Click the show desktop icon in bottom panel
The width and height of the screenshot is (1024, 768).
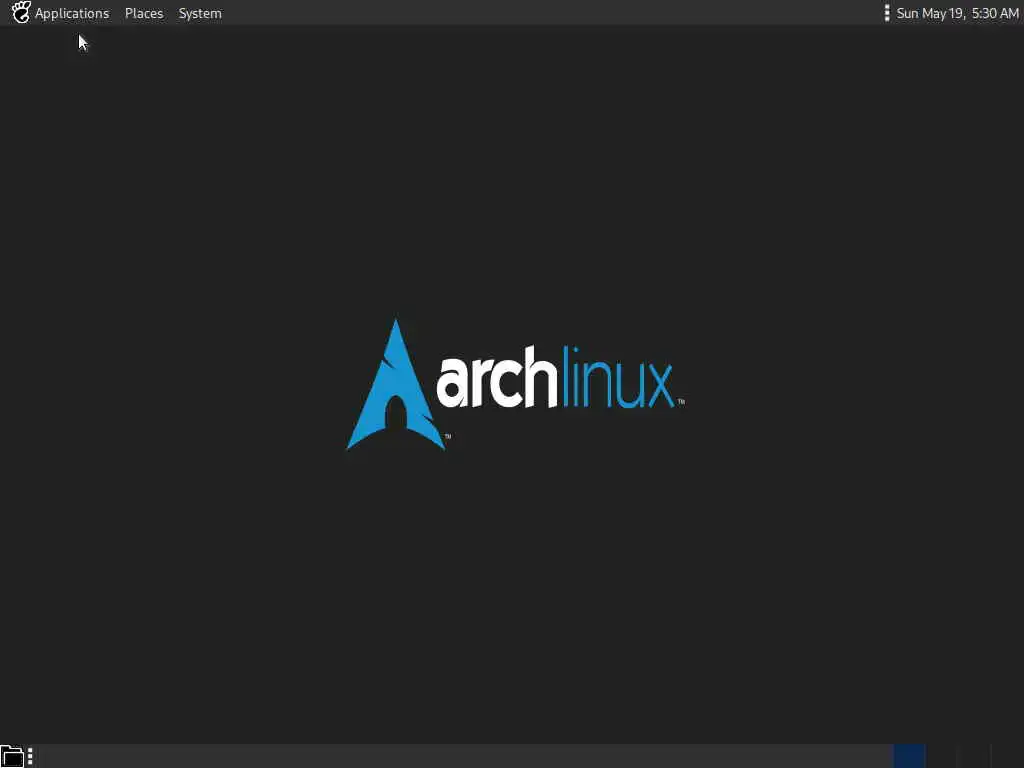12,756
